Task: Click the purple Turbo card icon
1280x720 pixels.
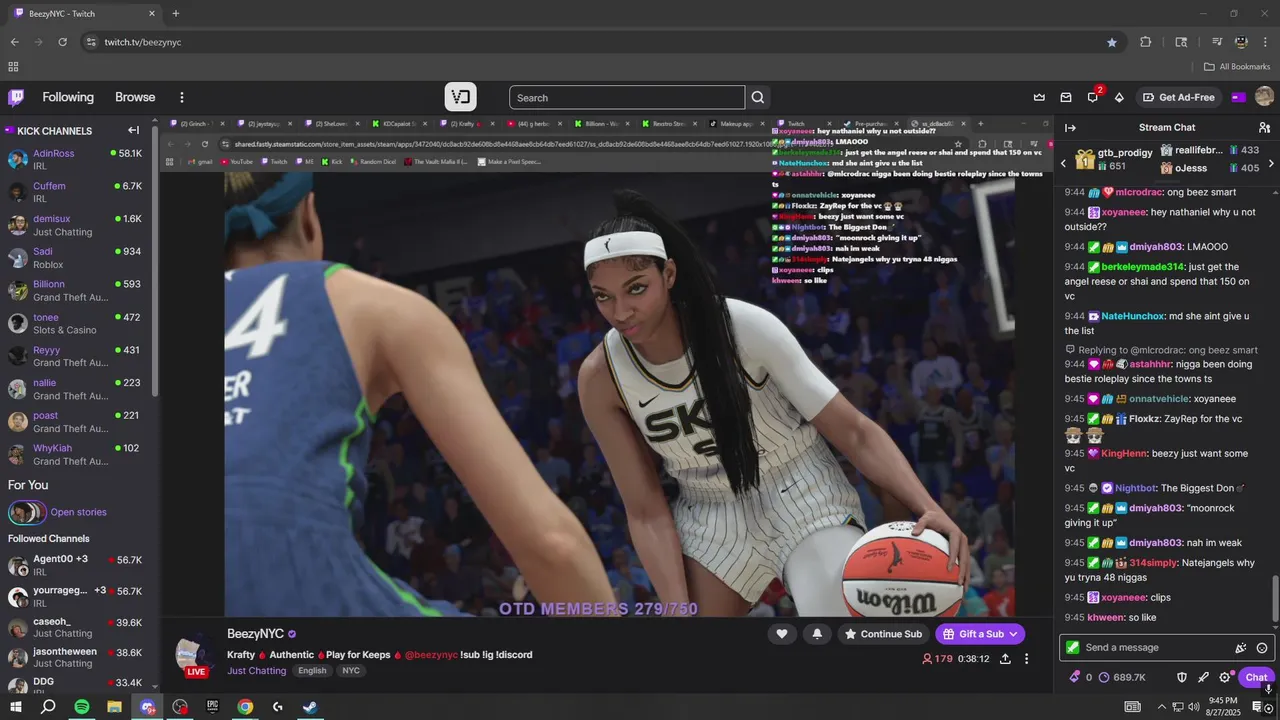Action: coord(1239,97)
